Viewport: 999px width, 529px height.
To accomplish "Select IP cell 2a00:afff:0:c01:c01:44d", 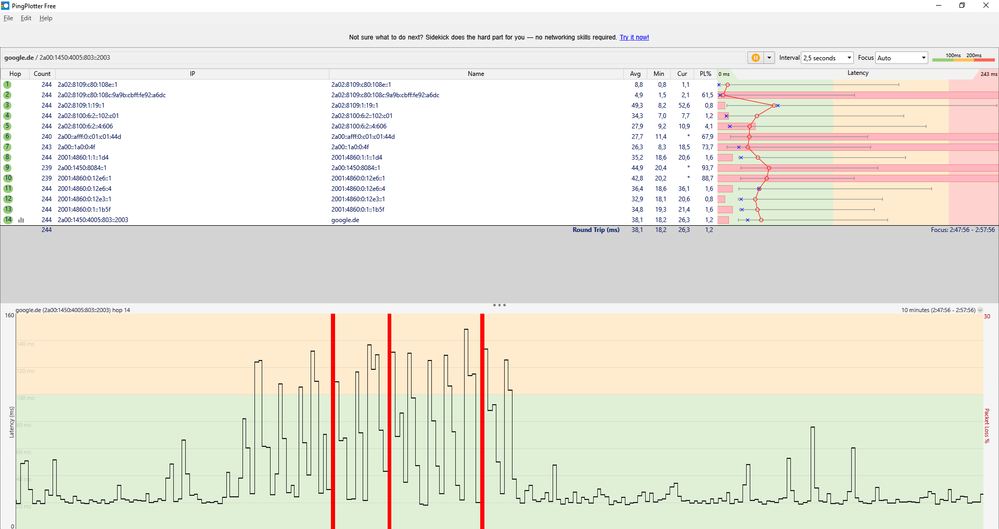I will pyautogui.click(x=89, y=136).
